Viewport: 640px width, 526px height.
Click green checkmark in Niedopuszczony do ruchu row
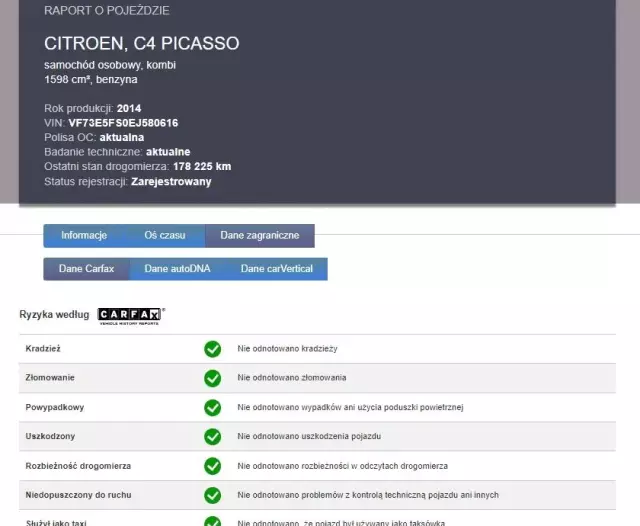point(213,495)
